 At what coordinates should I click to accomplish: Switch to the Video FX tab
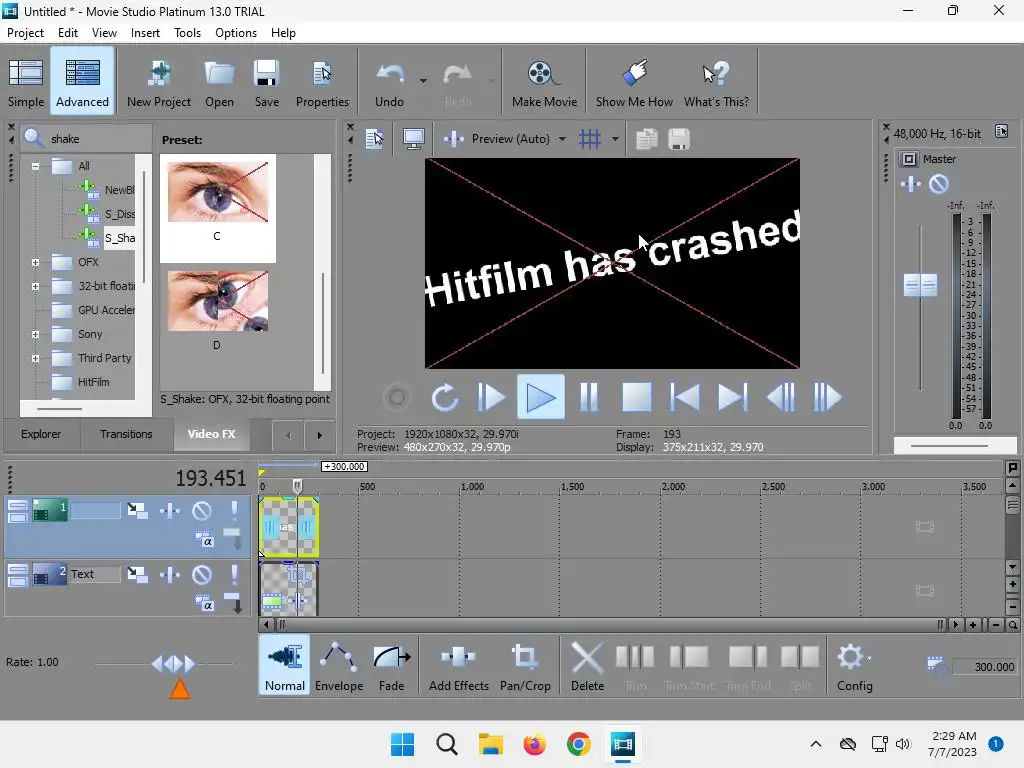212,434
